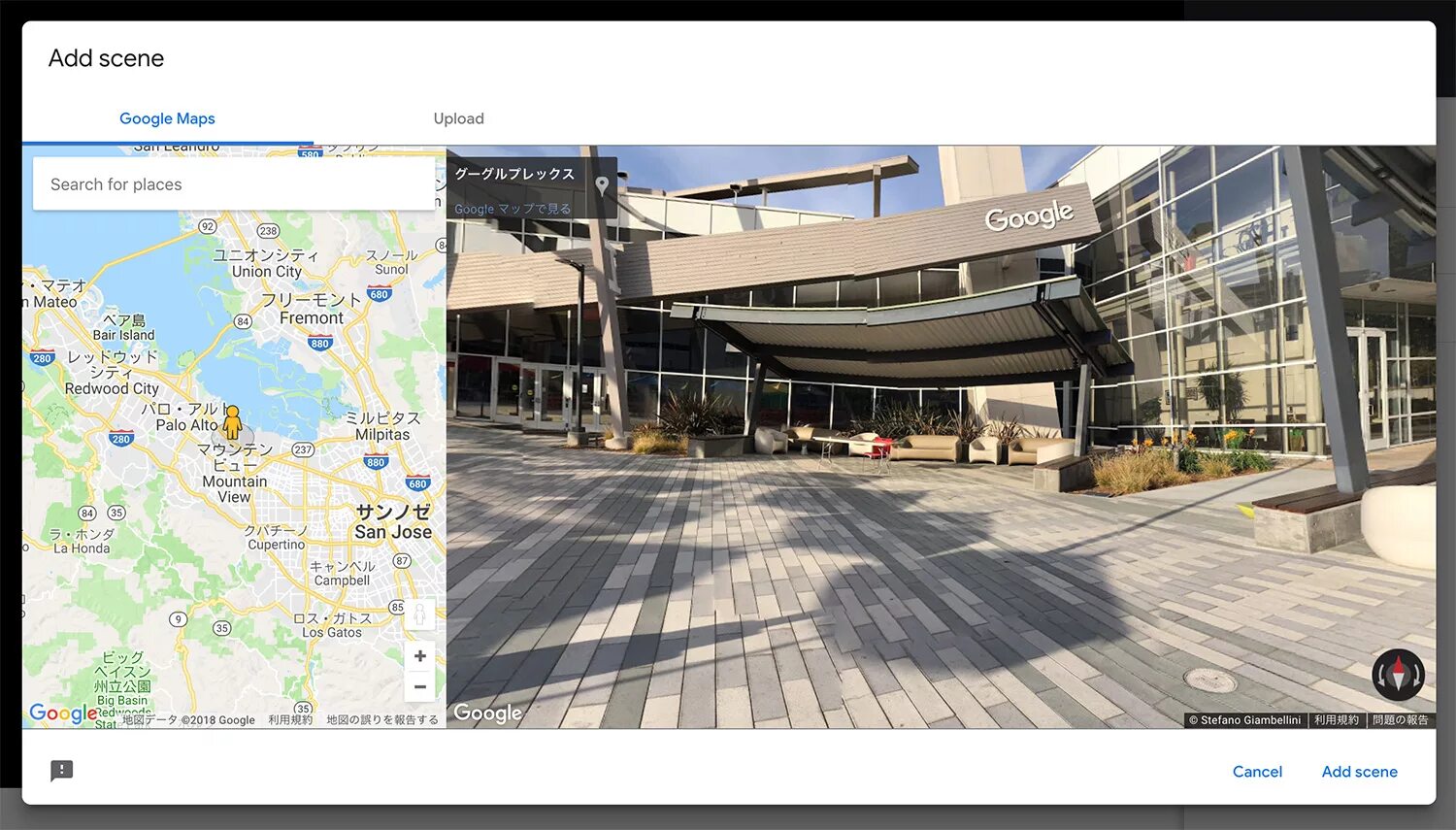Click the Search for places field
1456x830 pixels.
point(234,184)
